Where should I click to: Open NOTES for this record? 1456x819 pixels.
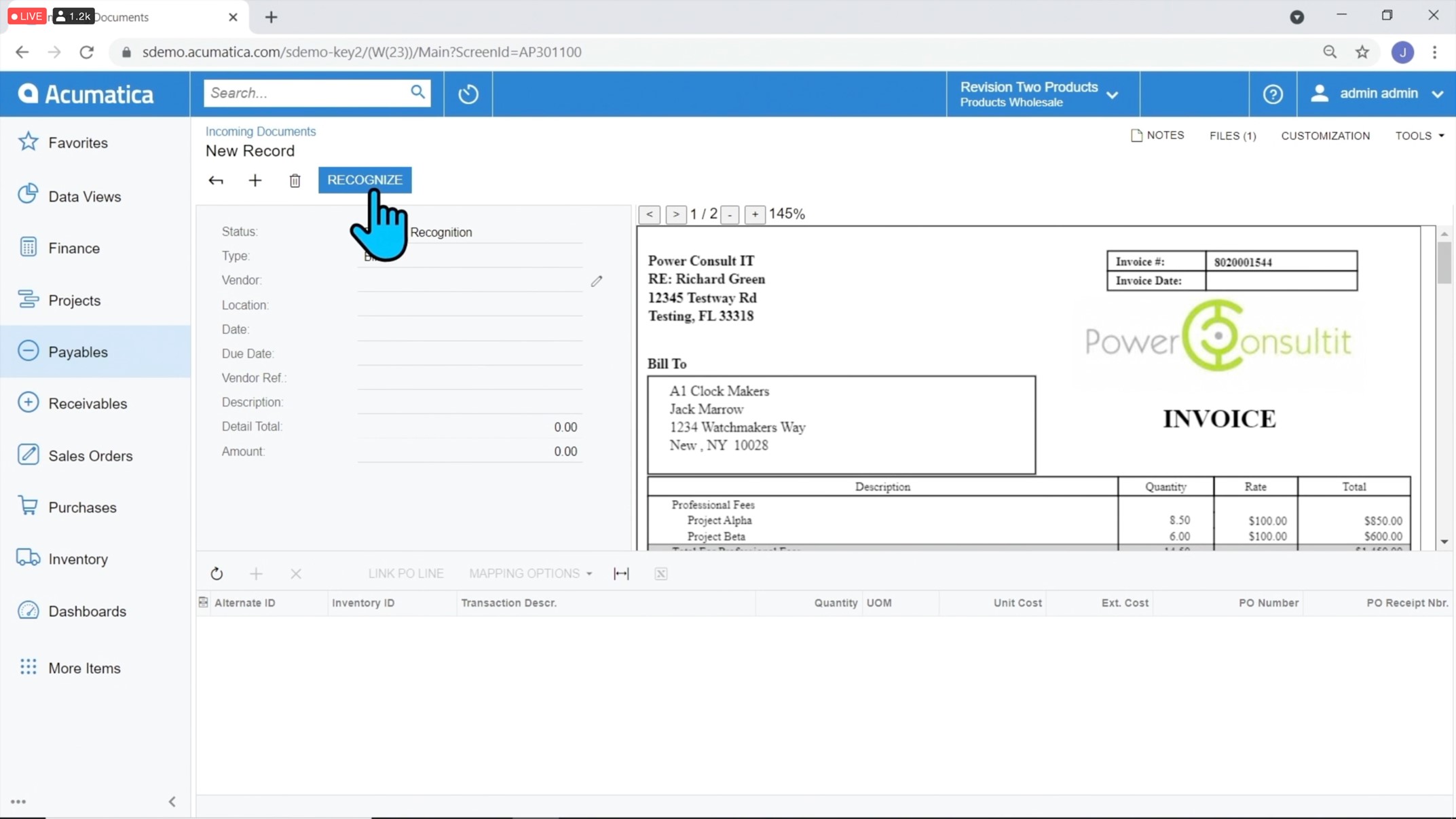click(1157, 136)
